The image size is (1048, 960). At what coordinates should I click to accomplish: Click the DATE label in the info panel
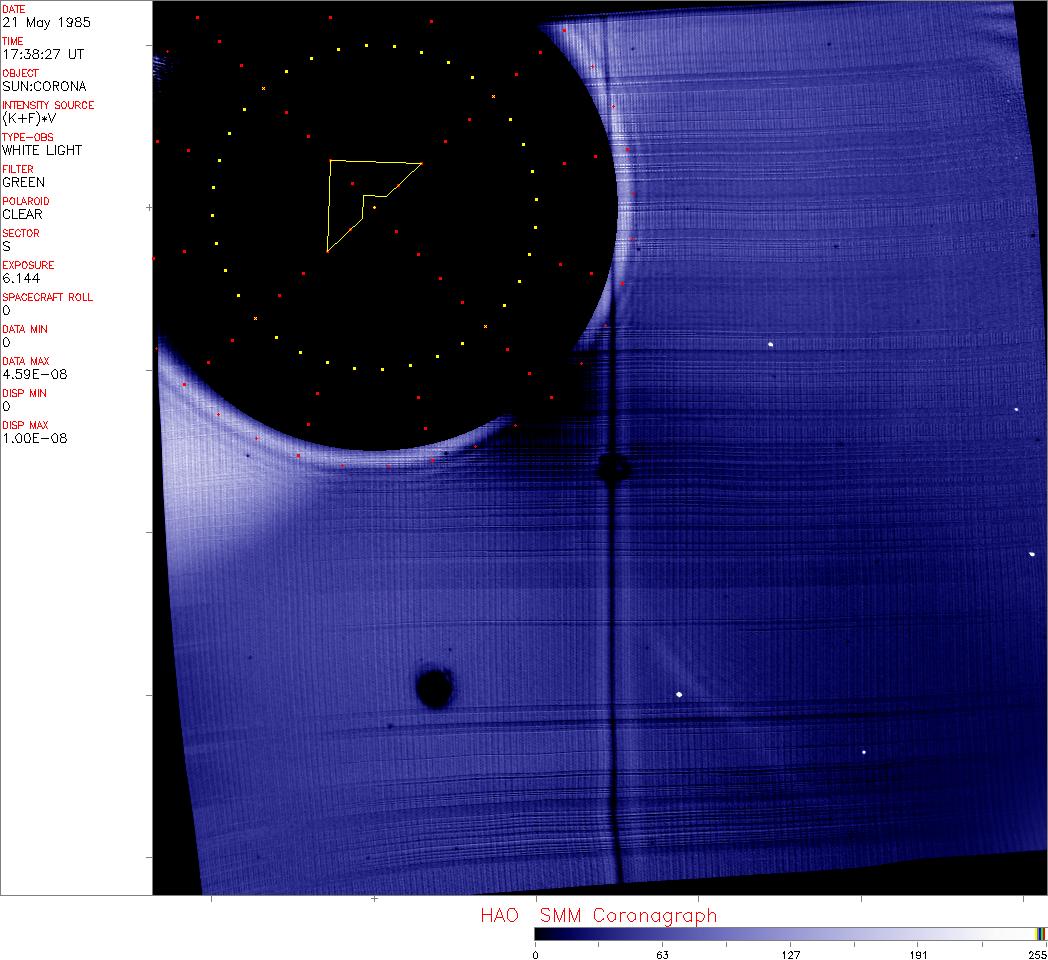(14, 9)
